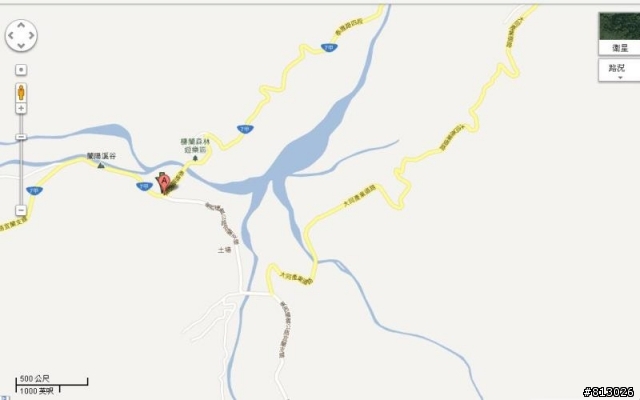Click the 7甲 route shield near the marker

pyautogui.click(x=144, y=187)
